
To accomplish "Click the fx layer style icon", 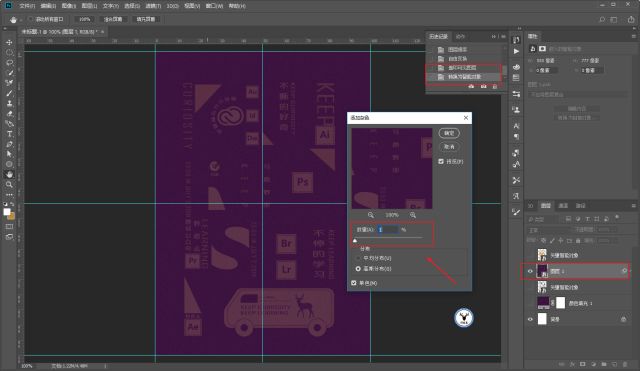I will click(572, 364).
